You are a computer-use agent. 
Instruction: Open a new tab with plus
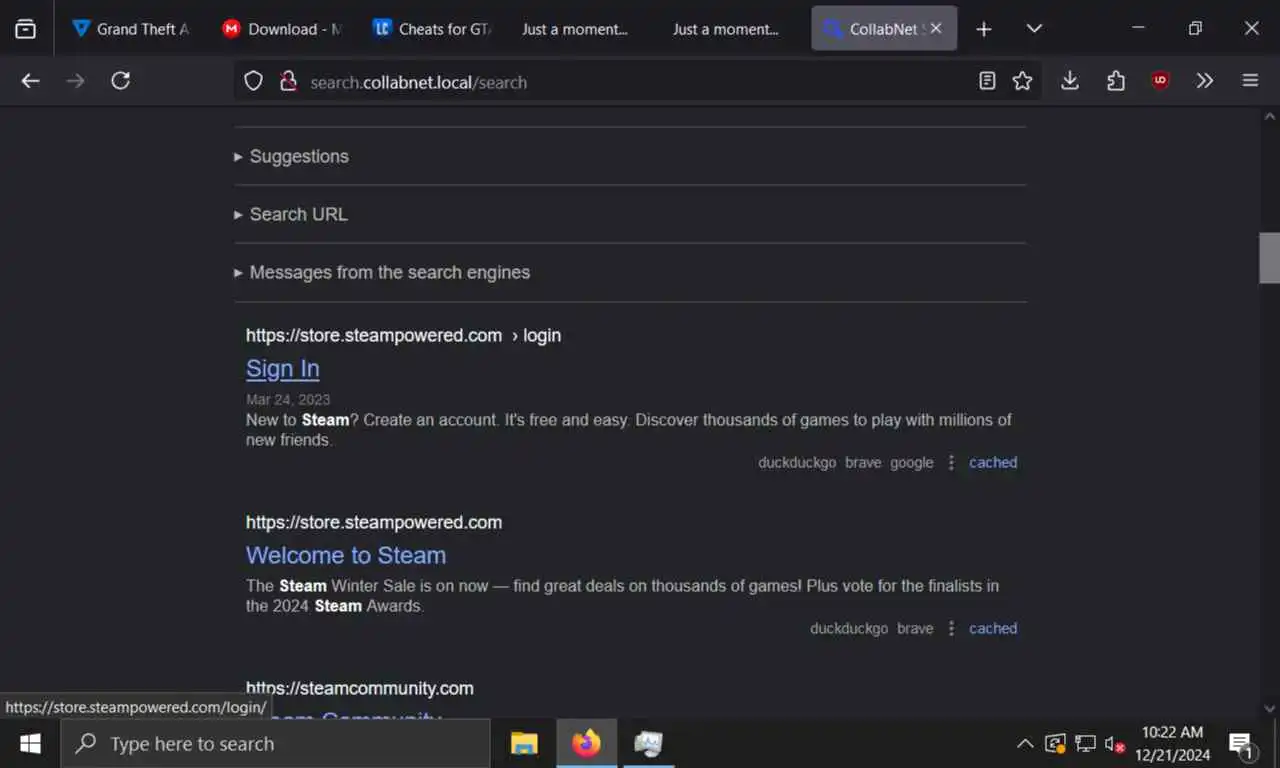click(984, 29)
